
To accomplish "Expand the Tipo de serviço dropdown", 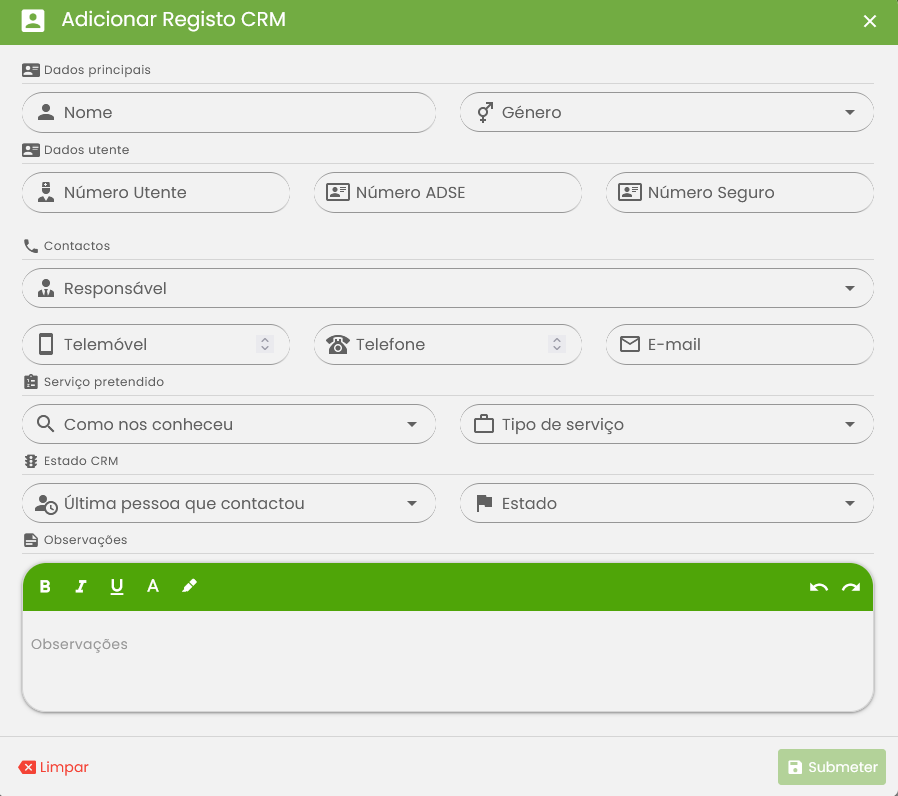I will coord(667,424).
